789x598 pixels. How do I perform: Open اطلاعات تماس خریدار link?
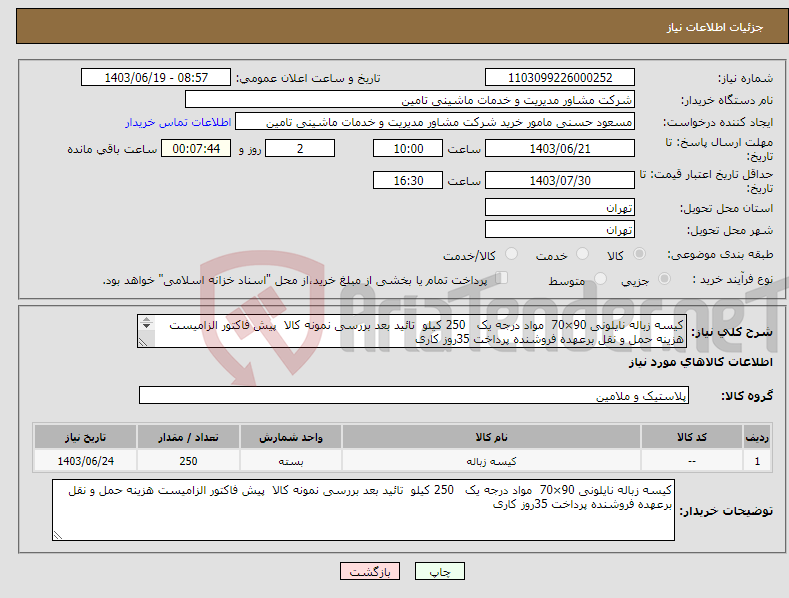pyautogui.click(x=178, y=122)
